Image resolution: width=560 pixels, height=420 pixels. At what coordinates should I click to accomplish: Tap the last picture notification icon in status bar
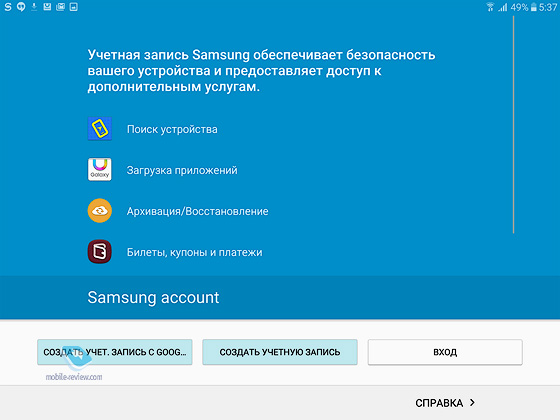74,7
